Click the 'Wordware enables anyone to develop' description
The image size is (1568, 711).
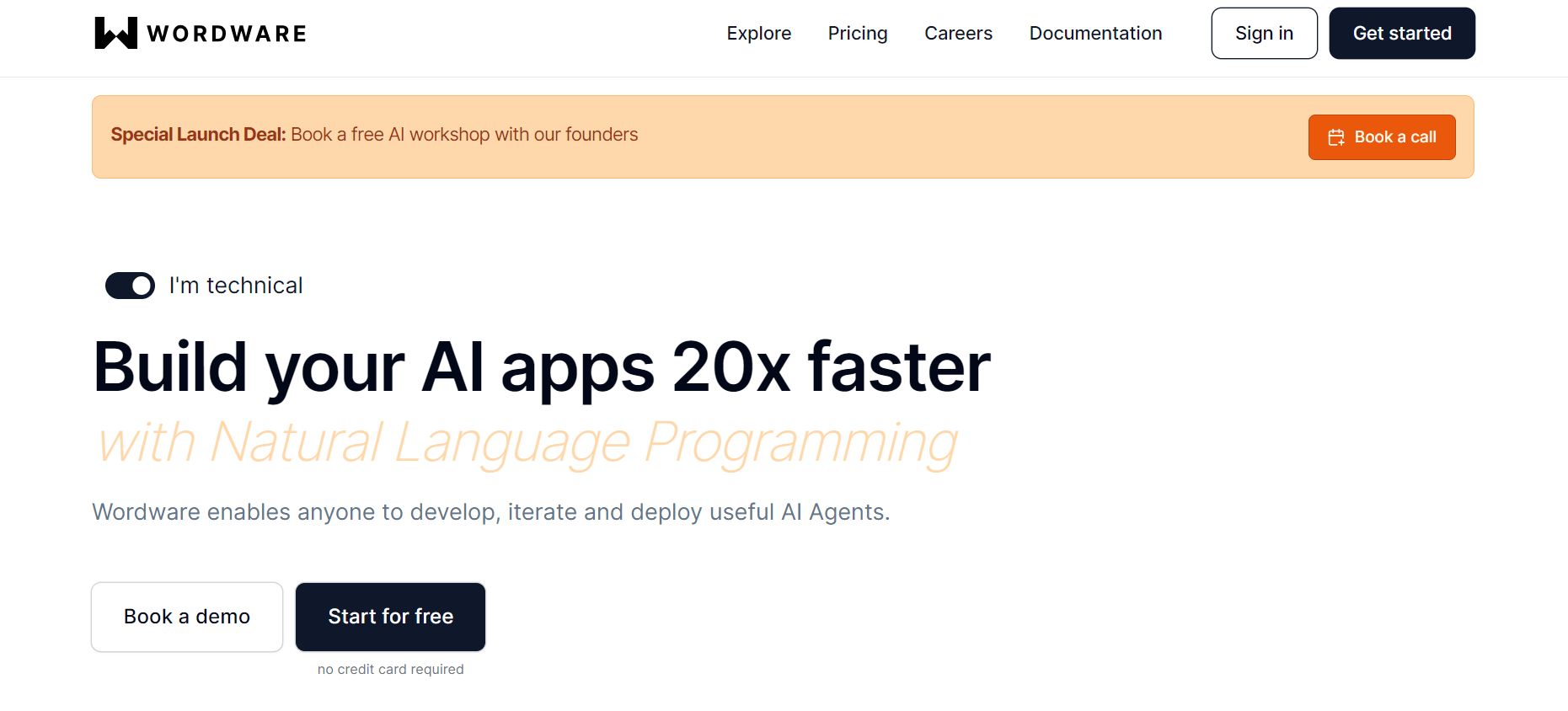pos(491,512)
